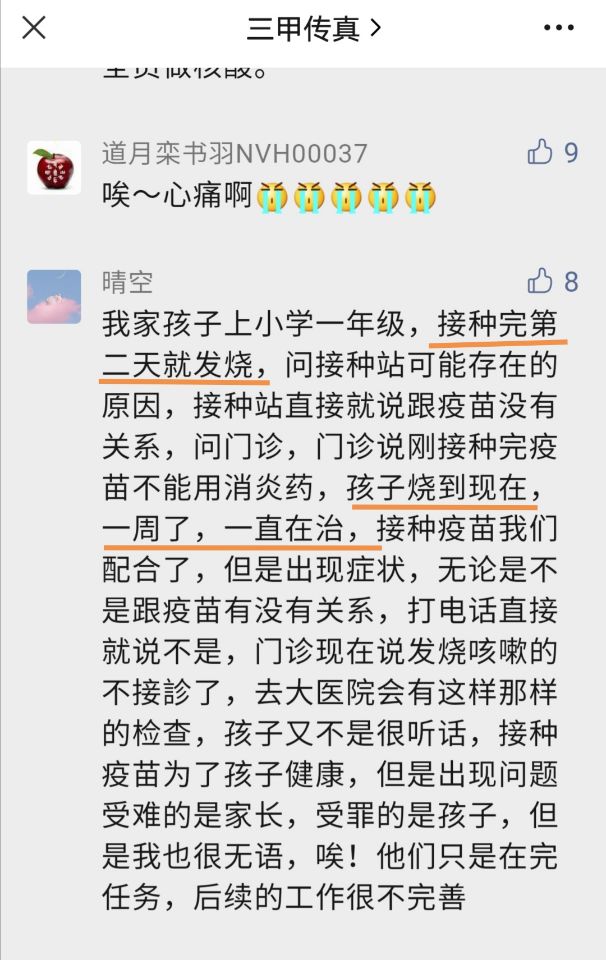606x960 pixels.
Task: Open the three-dot more options menu
Action: [x=559, y=28]
